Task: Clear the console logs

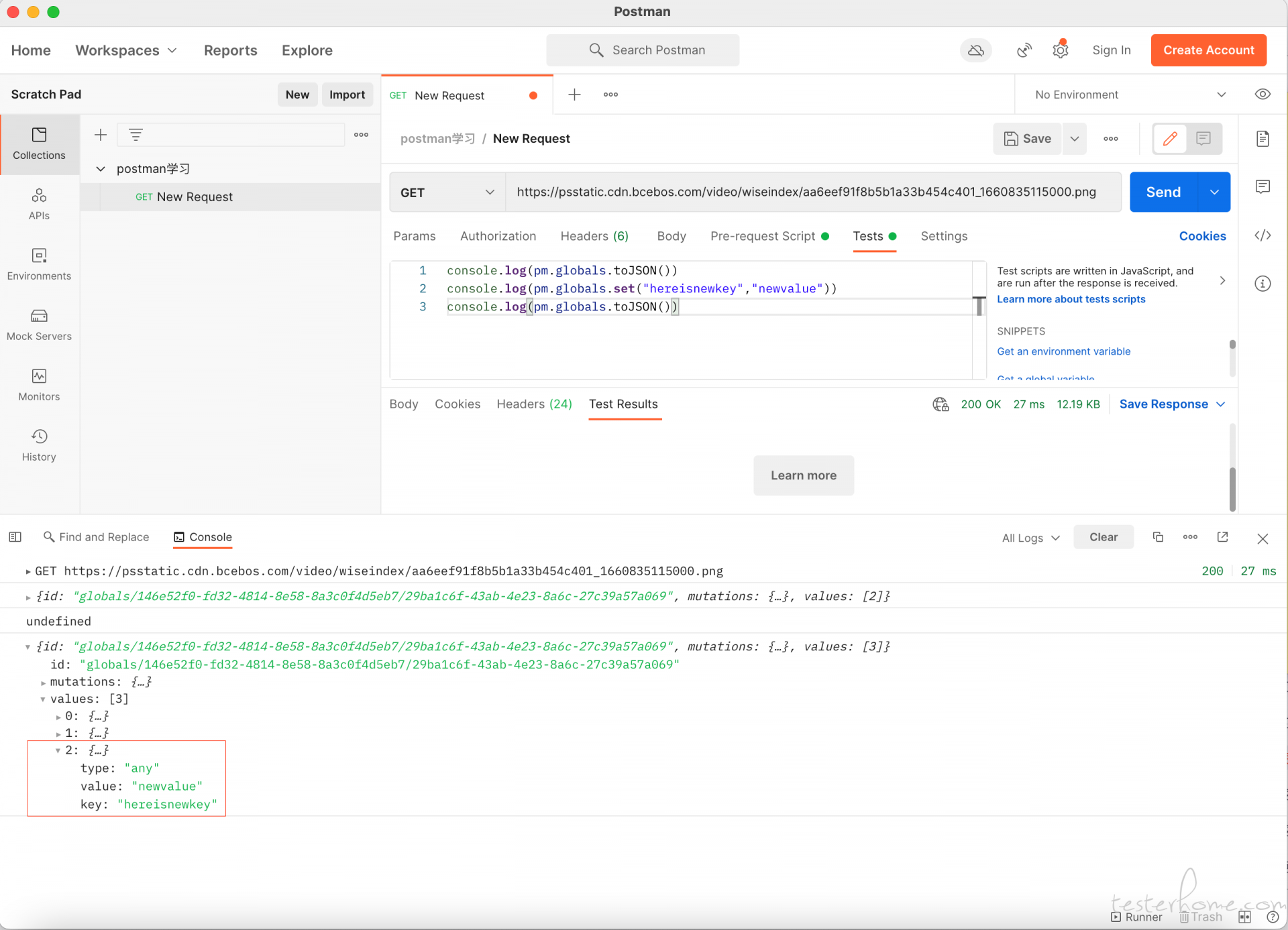Action: (x=1104, y=537)
